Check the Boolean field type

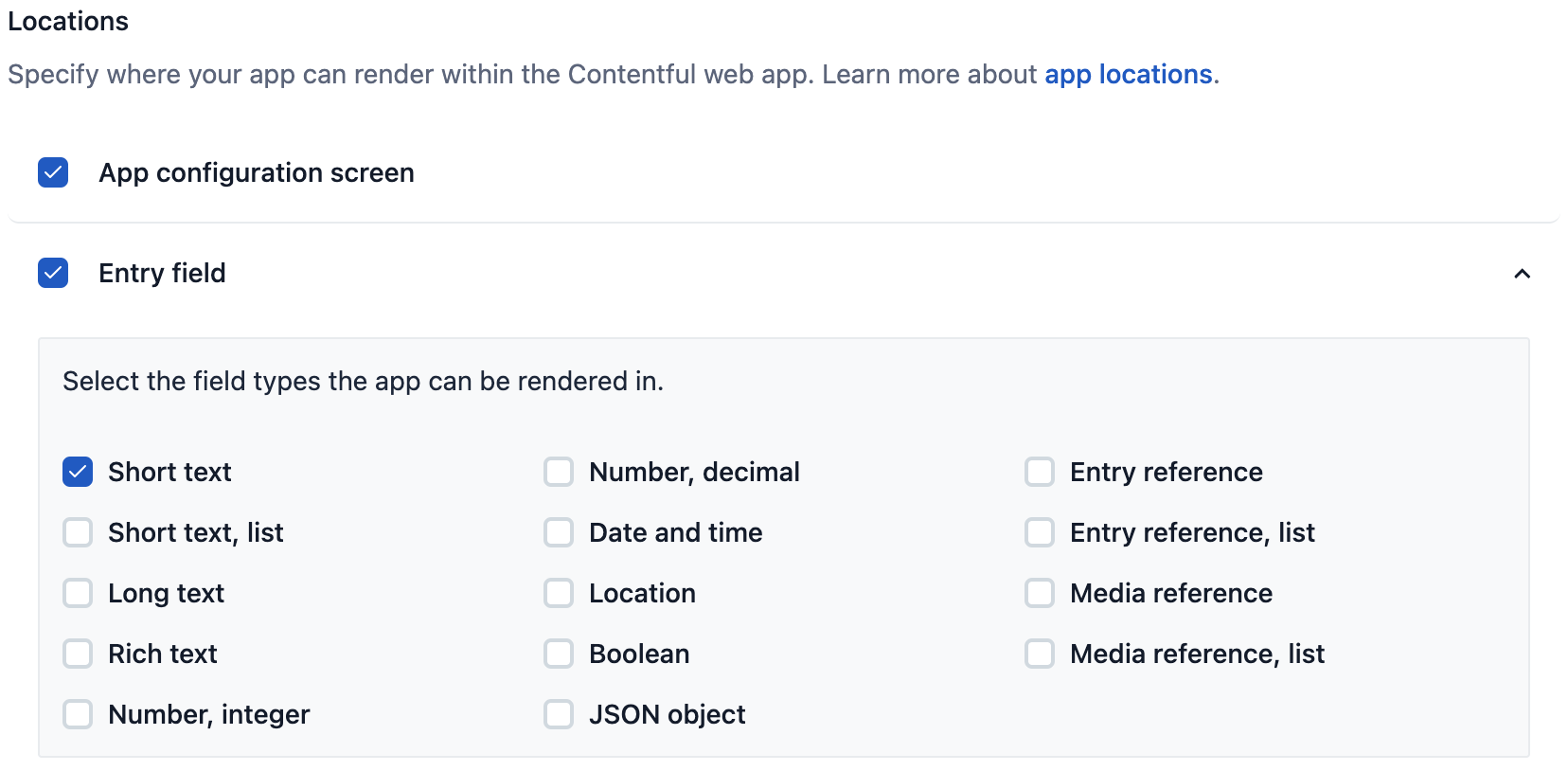click(x=559, y=654)
